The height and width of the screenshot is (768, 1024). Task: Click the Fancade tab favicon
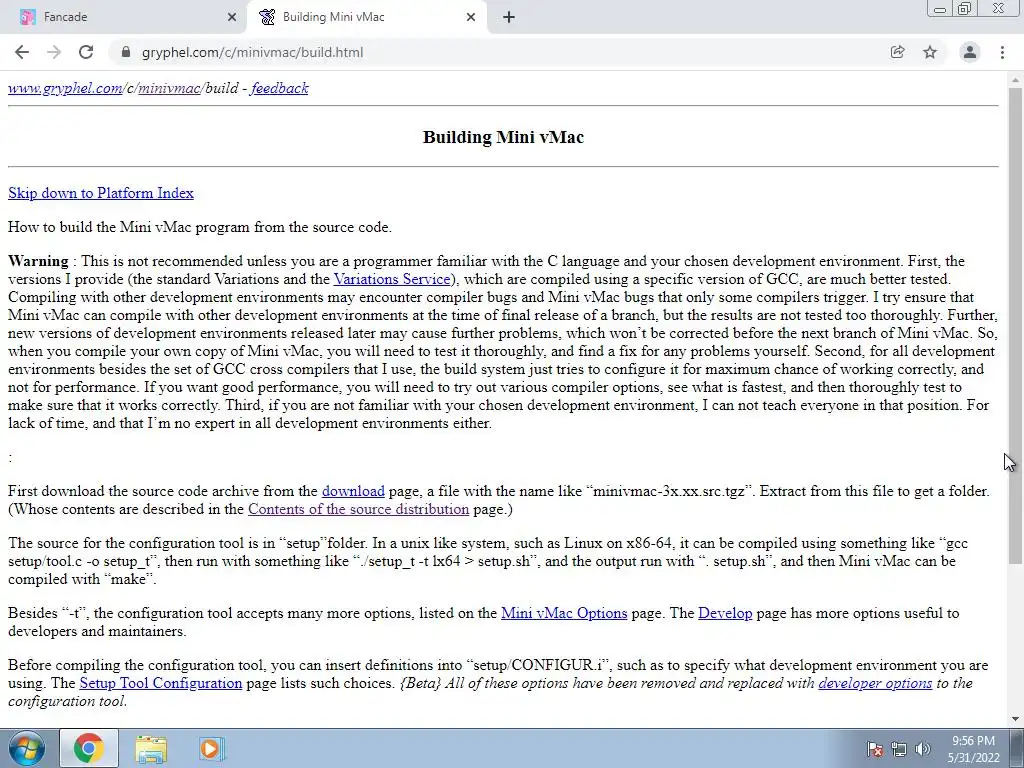[27, 17]
